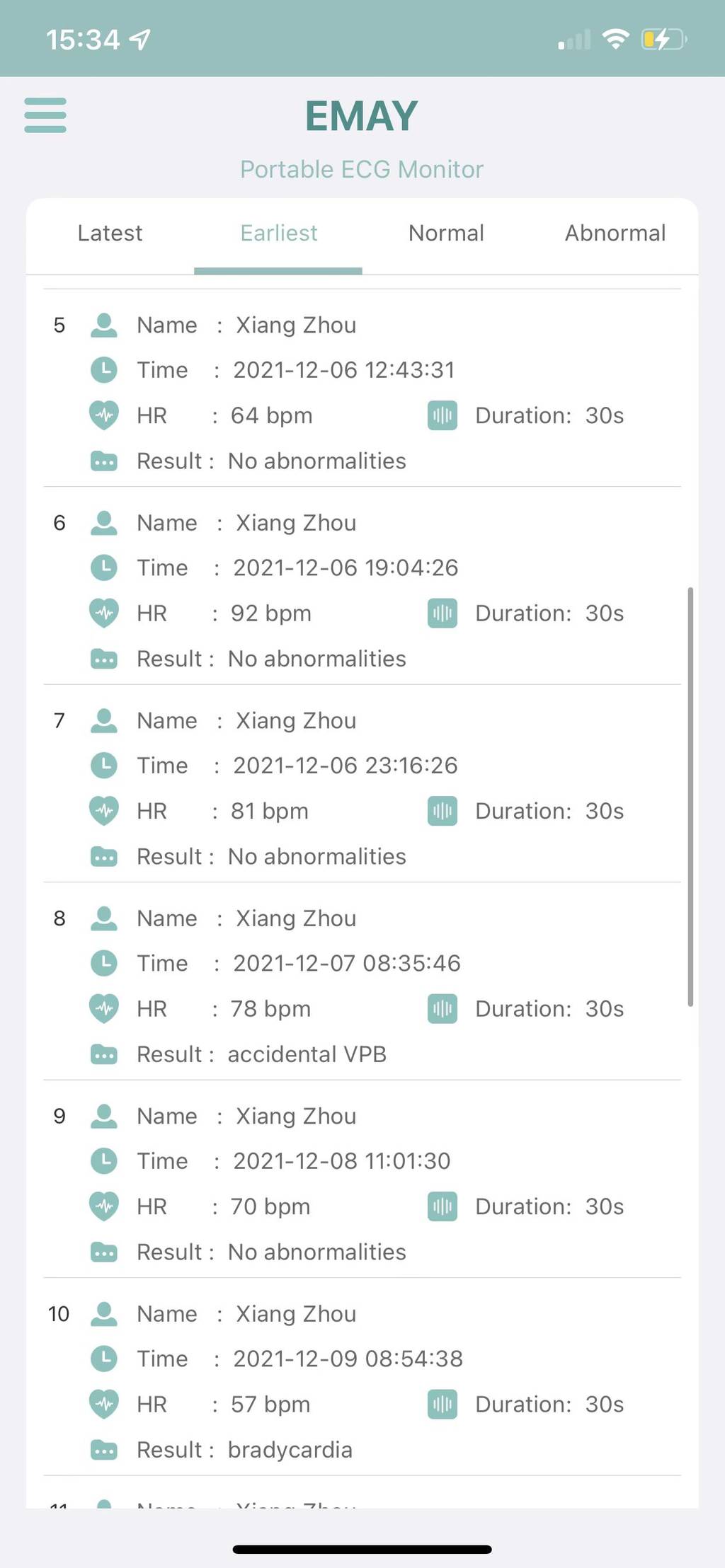Open the bradycardia result record
This screenshot has height=1568, width=725.
362,1377
